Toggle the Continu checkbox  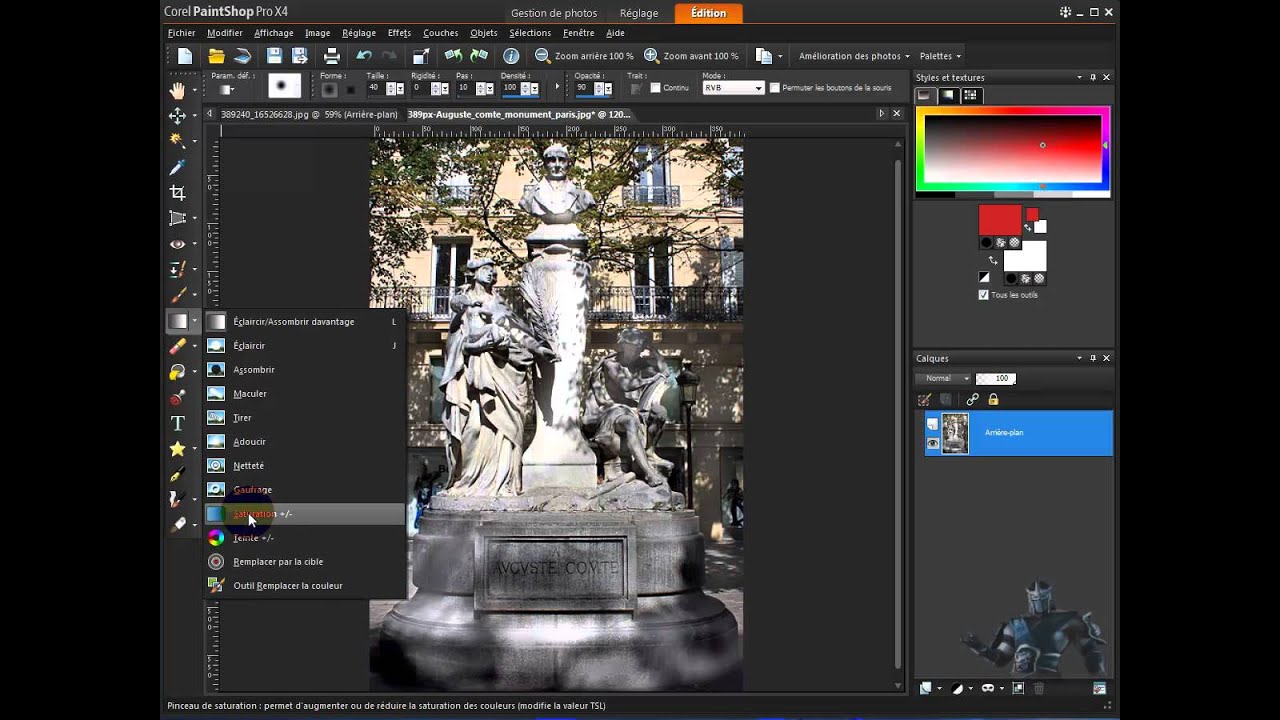(x=655, y=88)
